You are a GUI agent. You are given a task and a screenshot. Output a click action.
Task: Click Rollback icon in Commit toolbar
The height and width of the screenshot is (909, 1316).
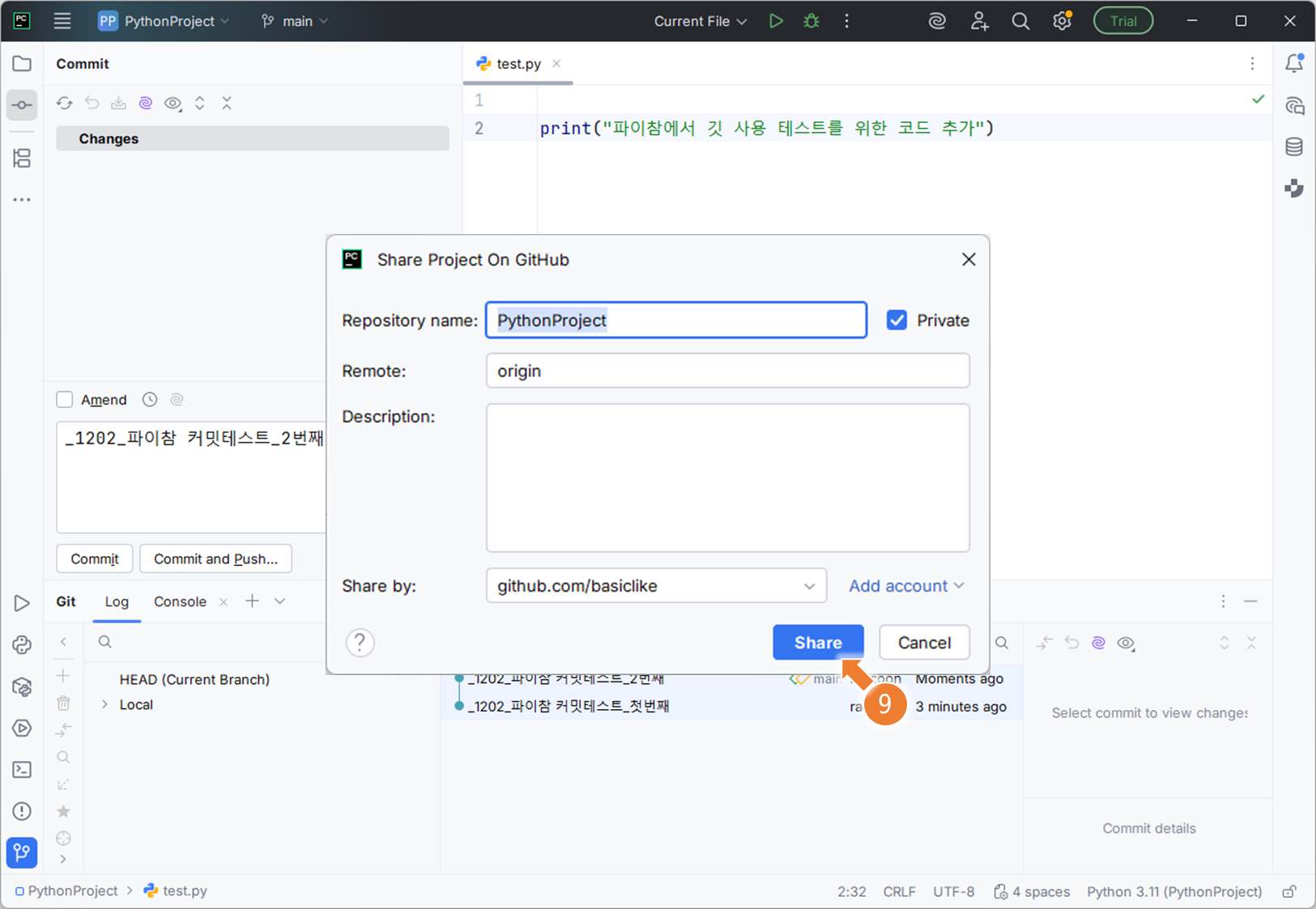coord(92,103)
